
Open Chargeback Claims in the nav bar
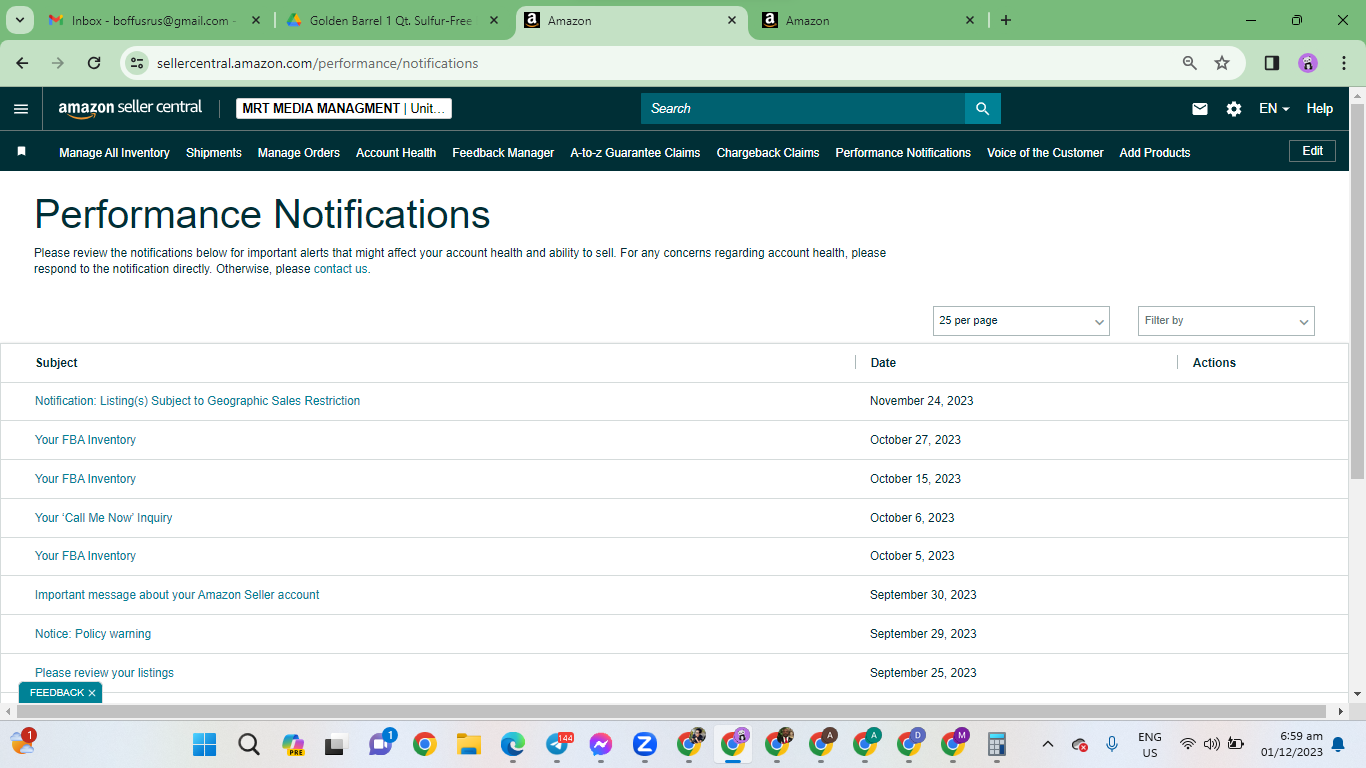(x=768, y=153)
